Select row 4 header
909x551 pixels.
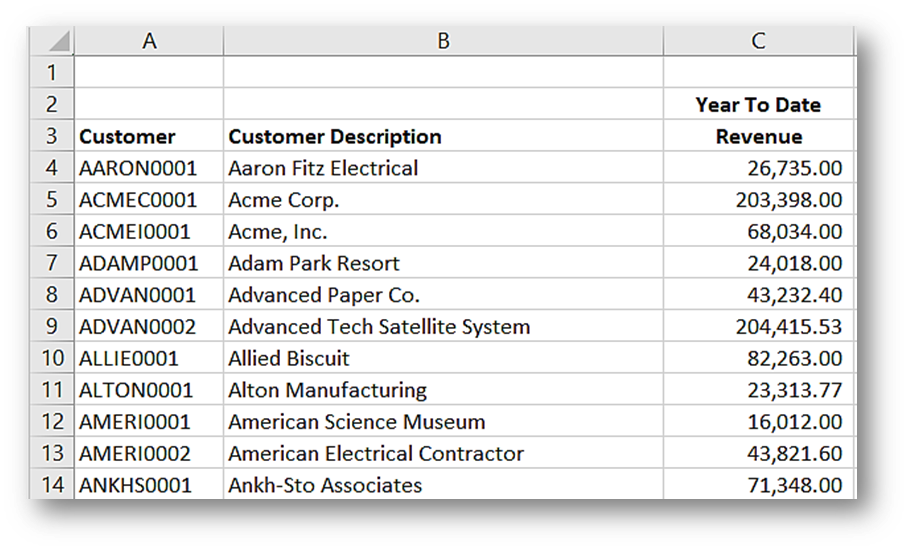pos(52,168)
